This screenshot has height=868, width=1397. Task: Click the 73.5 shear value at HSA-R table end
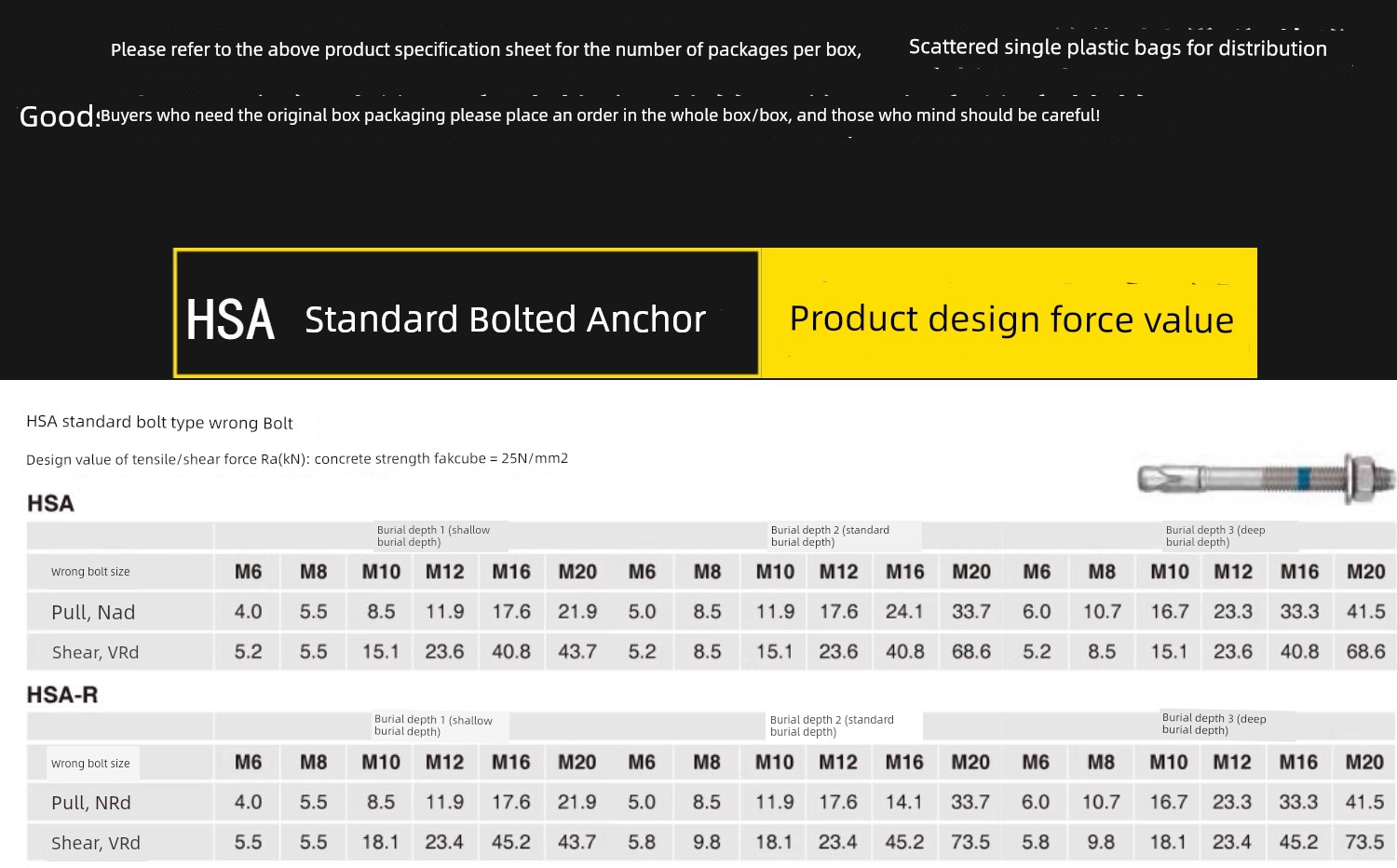(1364, 842)
